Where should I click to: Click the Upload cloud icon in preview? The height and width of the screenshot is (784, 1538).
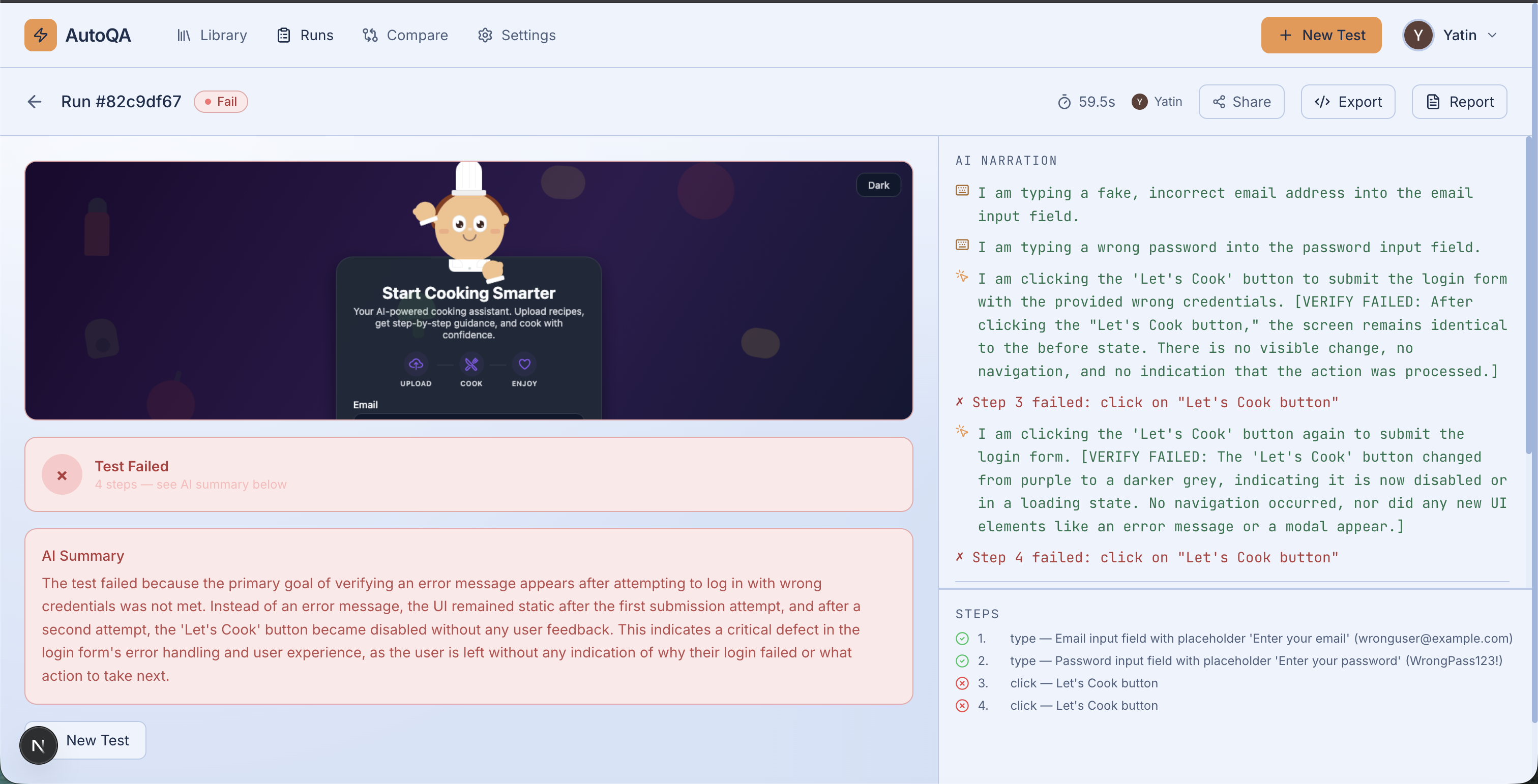coord(416,364)
